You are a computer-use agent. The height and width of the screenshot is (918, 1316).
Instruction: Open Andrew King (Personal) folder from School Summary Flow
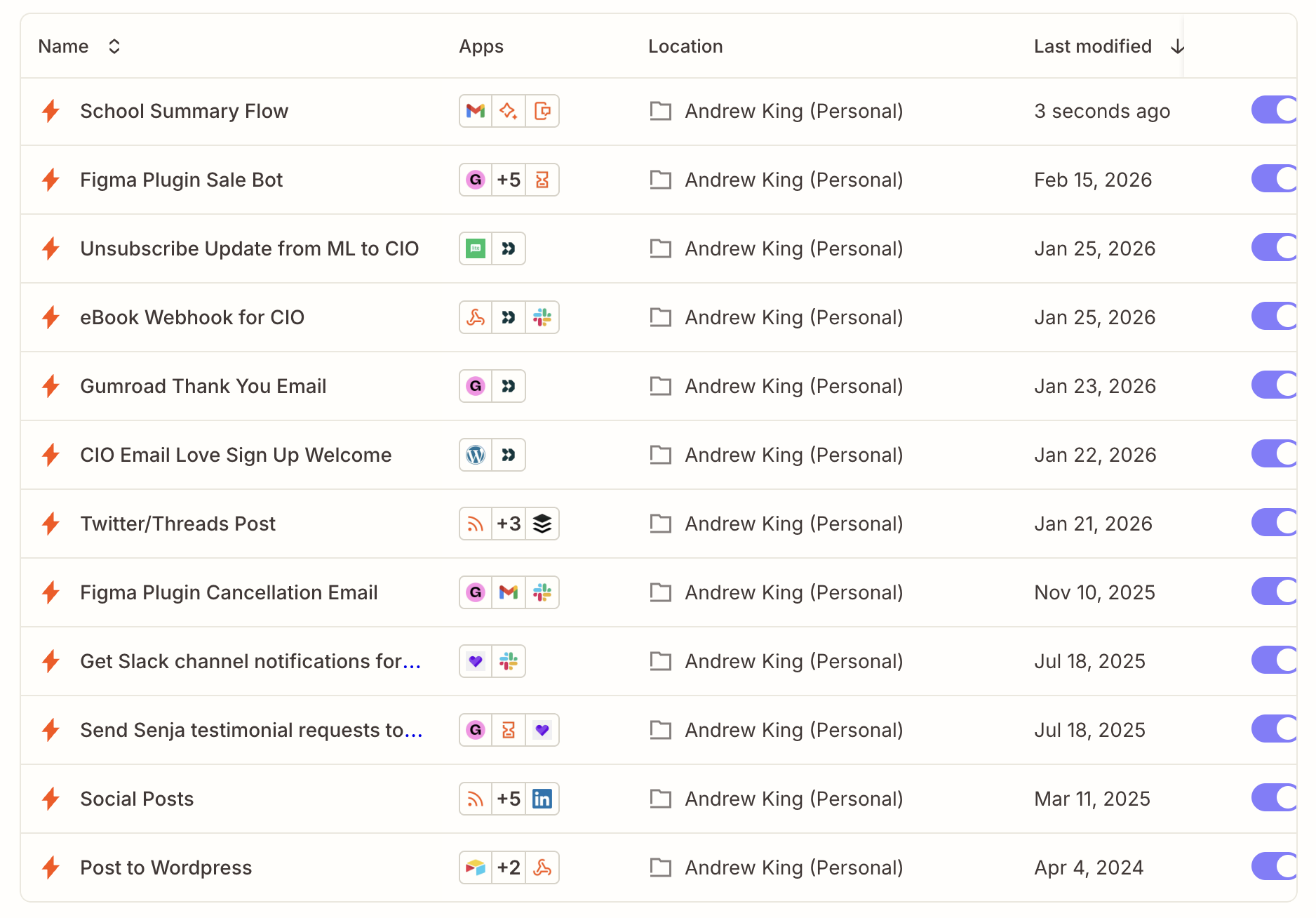tap(793, 111)
